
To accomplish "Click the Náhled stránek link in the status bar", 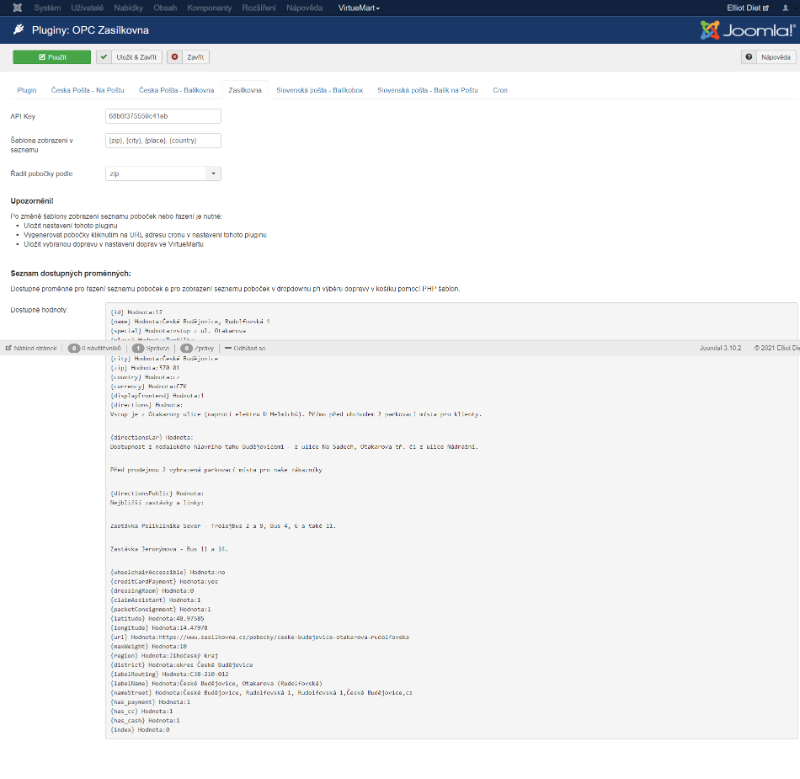I will pos(32,348).
